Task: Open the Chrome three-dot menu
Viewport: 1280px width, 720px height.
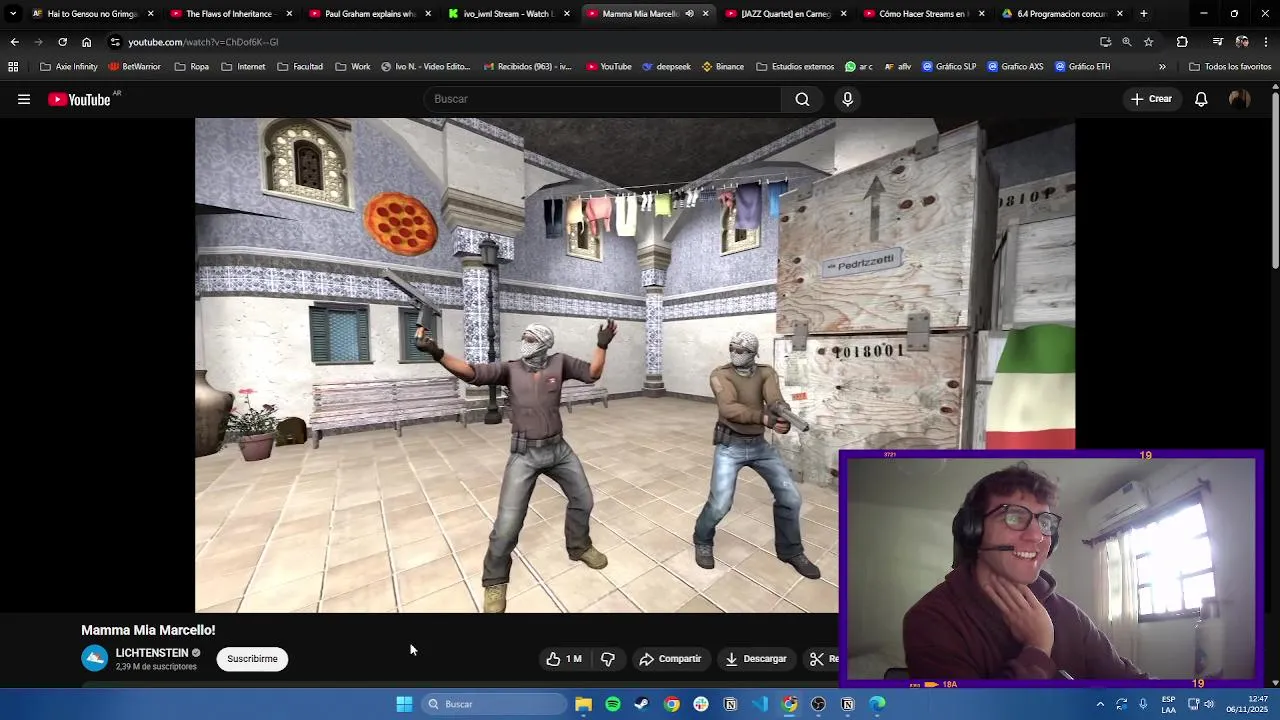Action: pyautogui.click(x=1266, y=42)
